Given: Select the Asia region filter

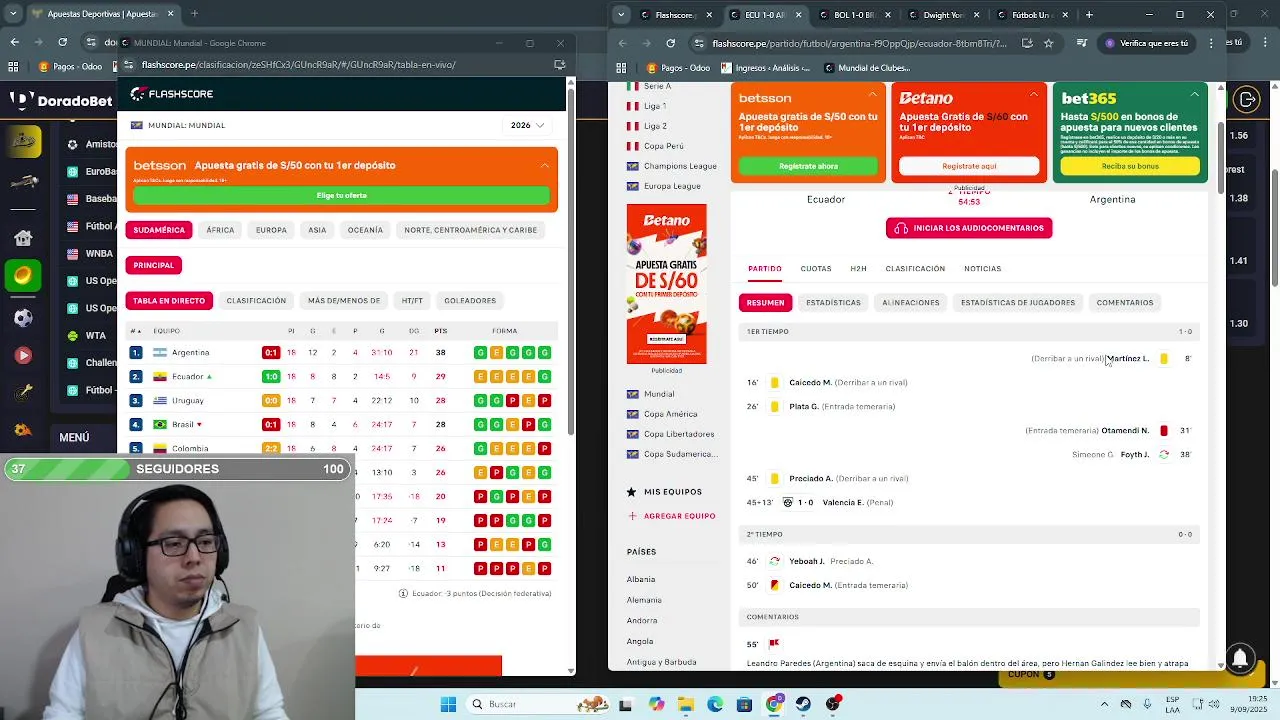Looking at the screenshot, I should (317, 230).
